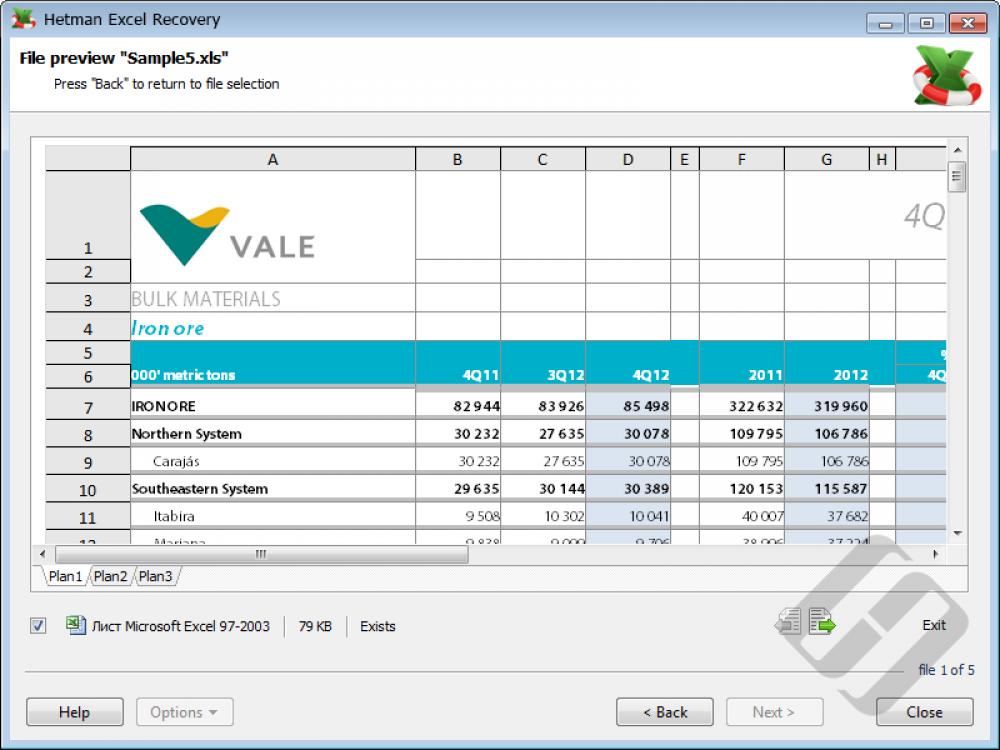This screenshot has width=1000, height=750.
Task: Click the gray document back-arrow icon
Action: click(x=787, y=620)
